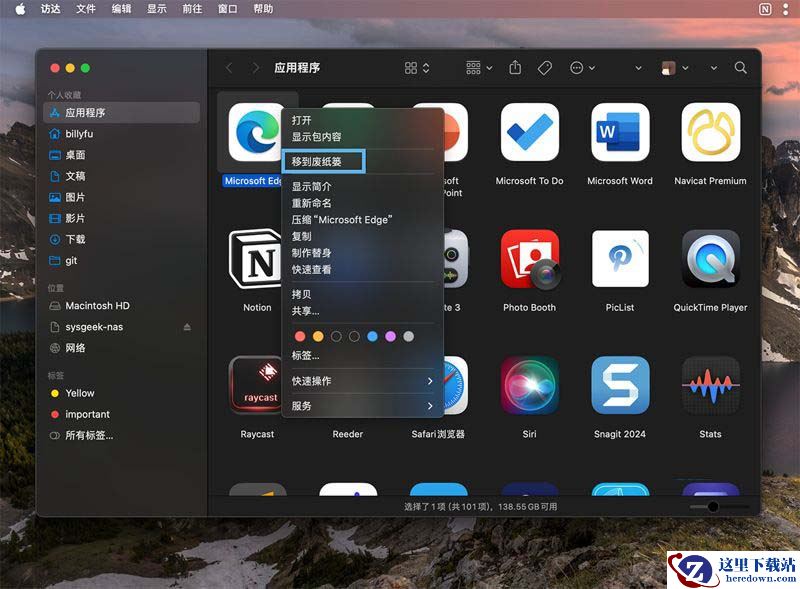Select the Microsoft To Do app icon
The width and height of the screenshot is (800, 589).
click(x=529, y=132)
